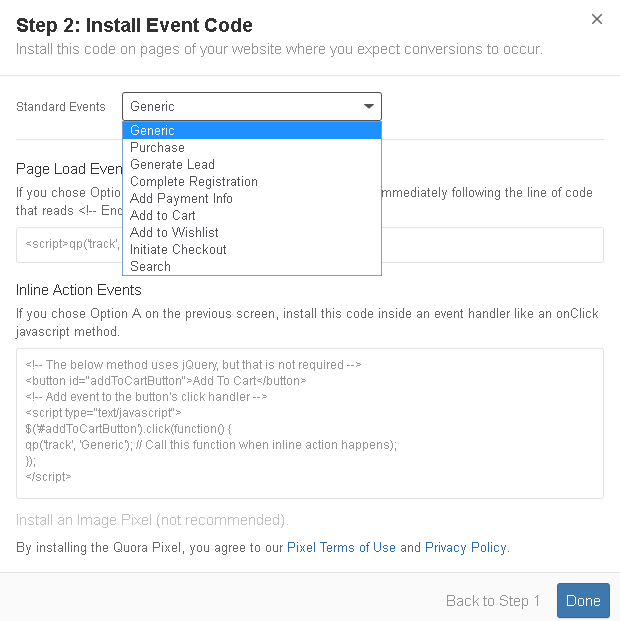This screenshot has width=620, height=621.
Task: Click the Standard Events Generic combo box
Action: pos(252,106)
